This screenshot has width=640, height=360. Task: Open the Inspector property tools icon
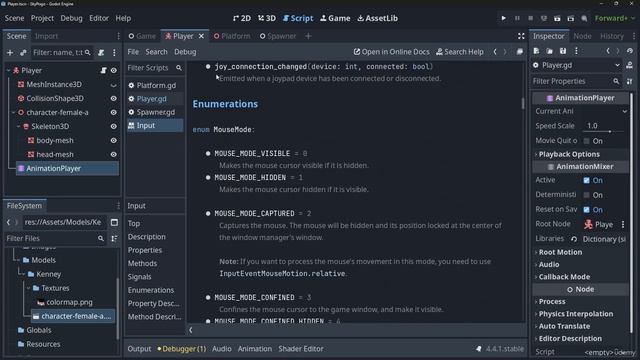(x=629, y=81)
